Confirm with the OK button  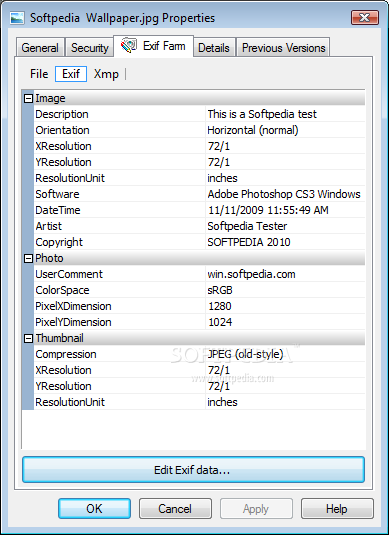pyautogui.click(x=94, y=509)
